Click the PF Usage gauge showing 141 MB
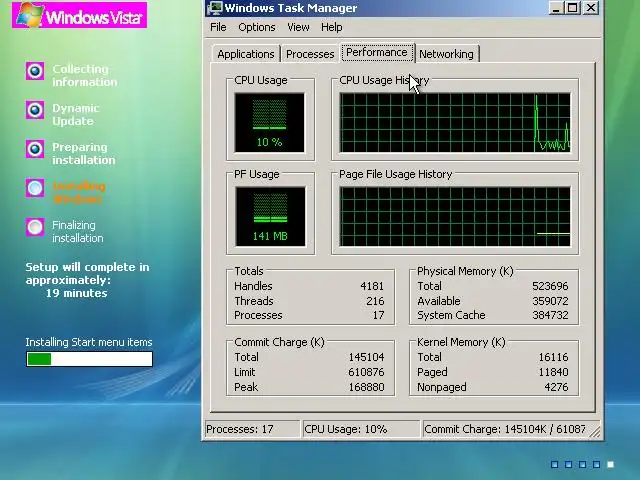This screenshot has width=640, height=480. coord(270,216)
